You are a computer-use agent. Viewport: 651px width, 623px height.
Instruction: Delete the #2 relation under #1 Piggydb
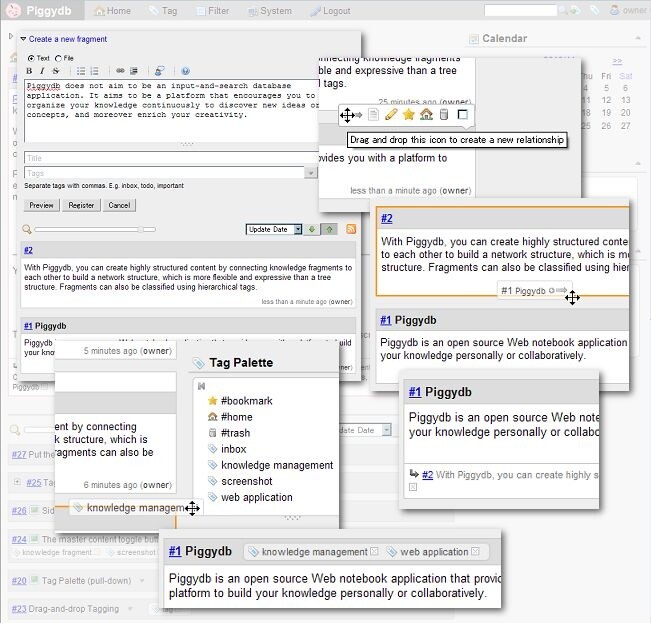click(x=413, y=487)
